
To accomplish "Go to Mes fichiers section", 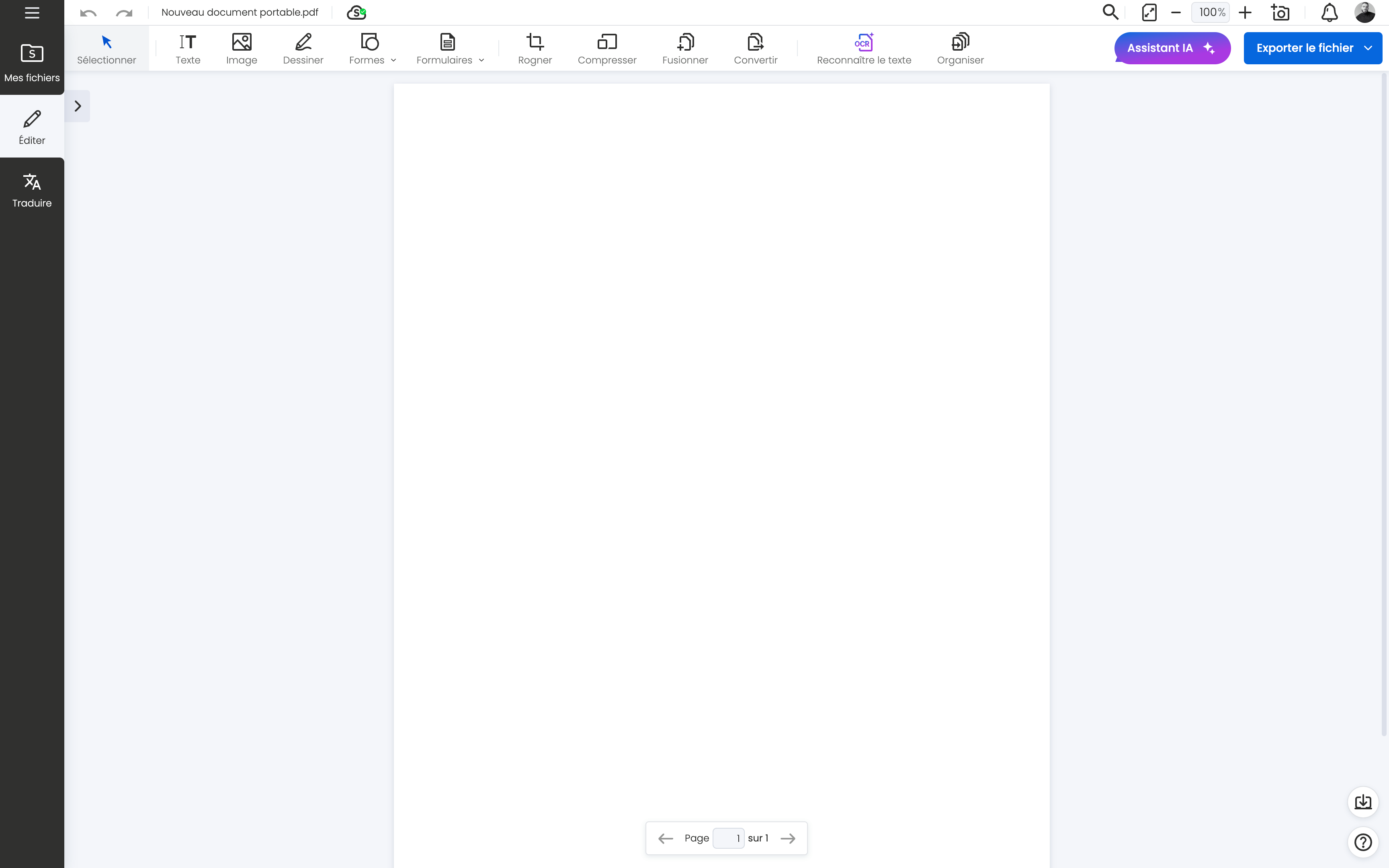I will [32, 62].
